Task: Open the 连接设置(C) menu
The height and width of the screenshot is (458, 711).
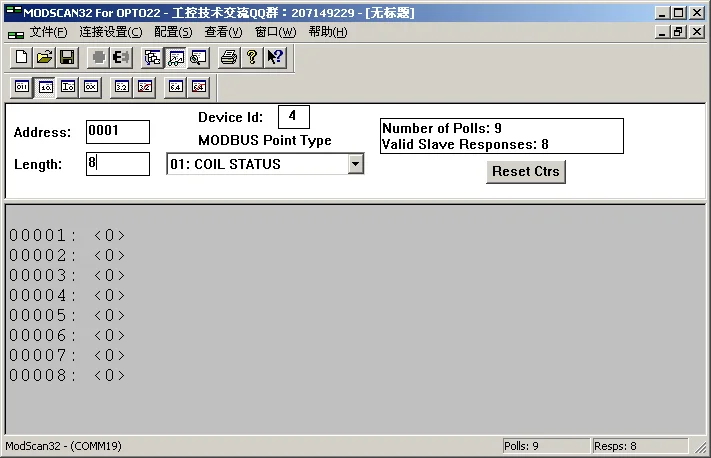Action: pyautogui.click(x=111, y=32)
